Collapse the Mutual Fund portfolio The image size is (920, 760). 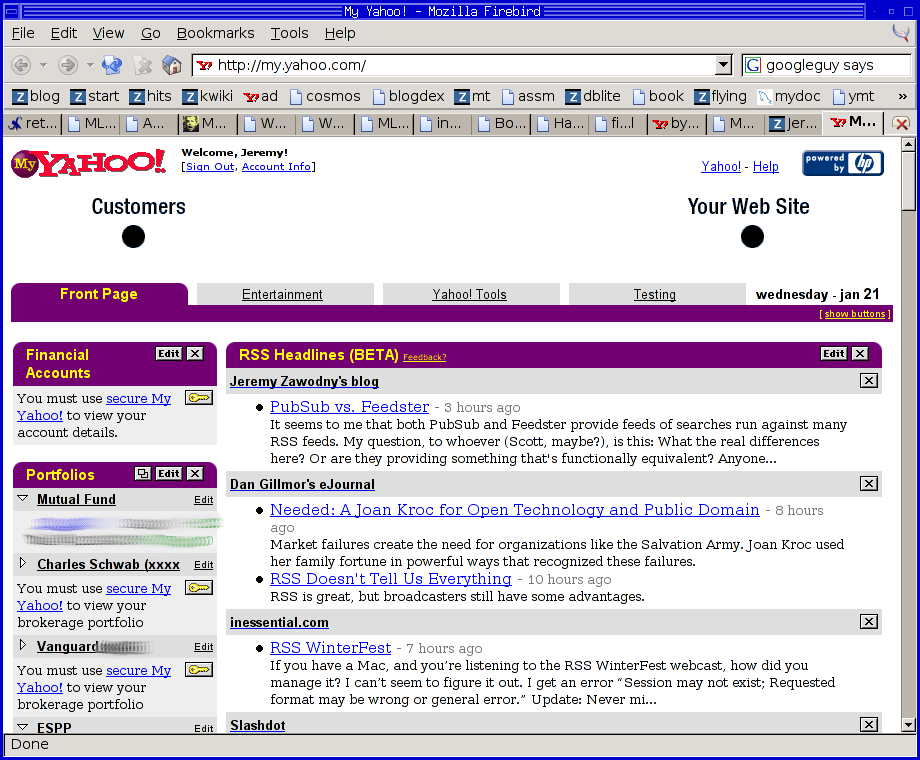coord(23,498)
